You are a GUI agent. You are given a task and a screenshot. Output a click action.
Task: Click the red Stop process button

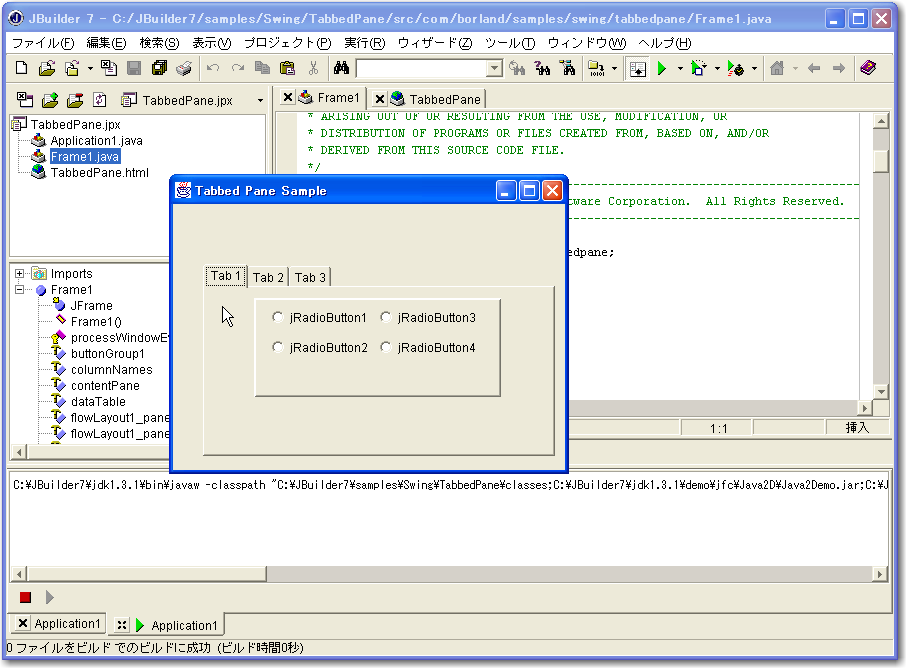coord(25,597)
